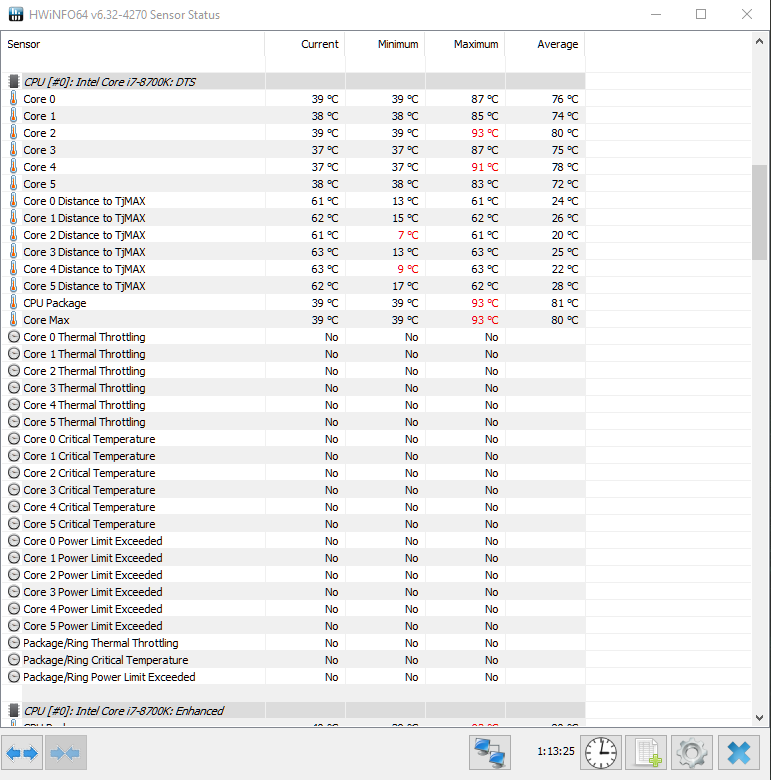Click the 81 °C average for CPU Package
Viewport: 771px width, 780px height.
pos(565,302)
